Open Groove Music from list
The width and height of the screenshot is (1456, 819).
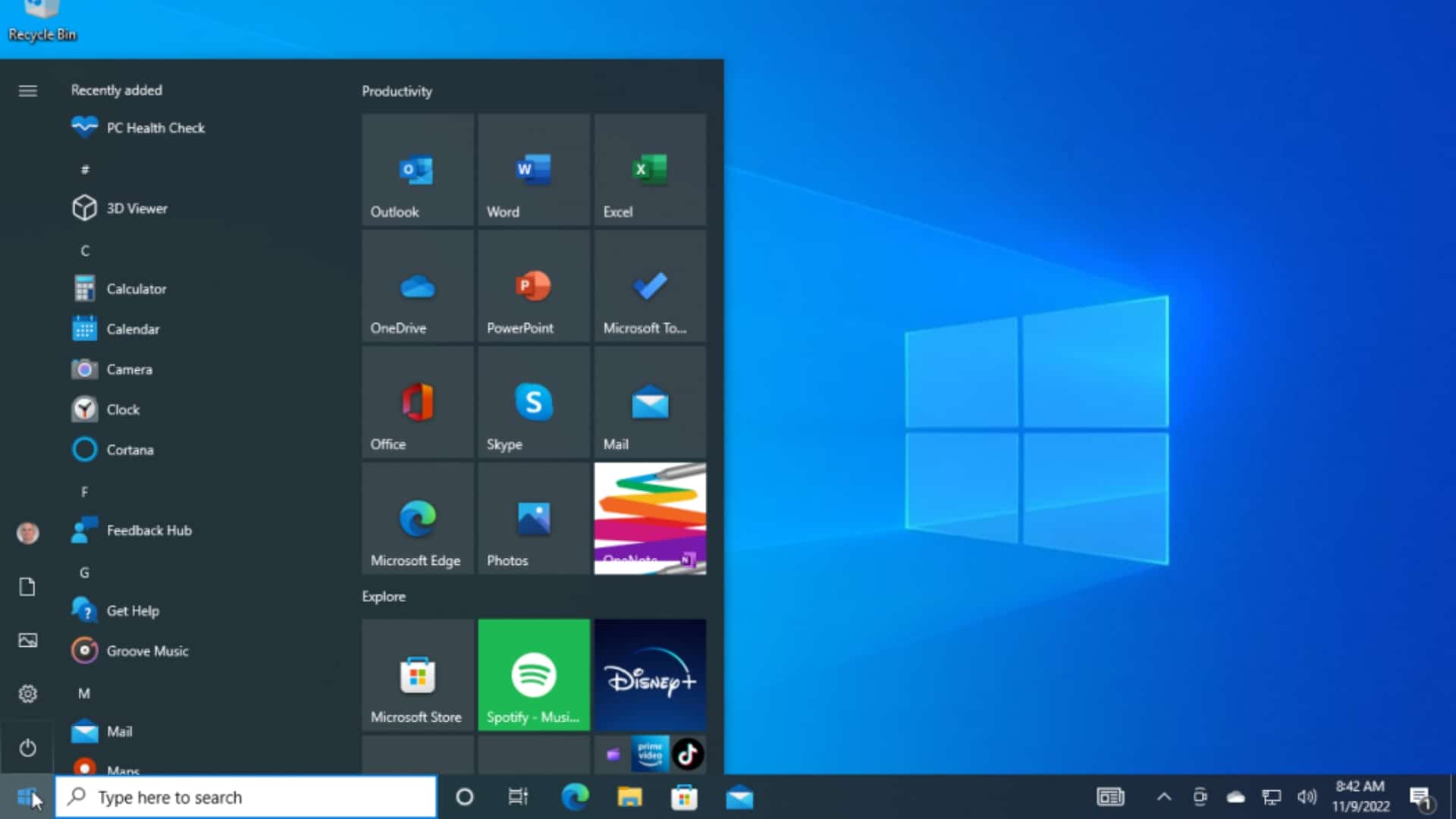pos(148,650)
